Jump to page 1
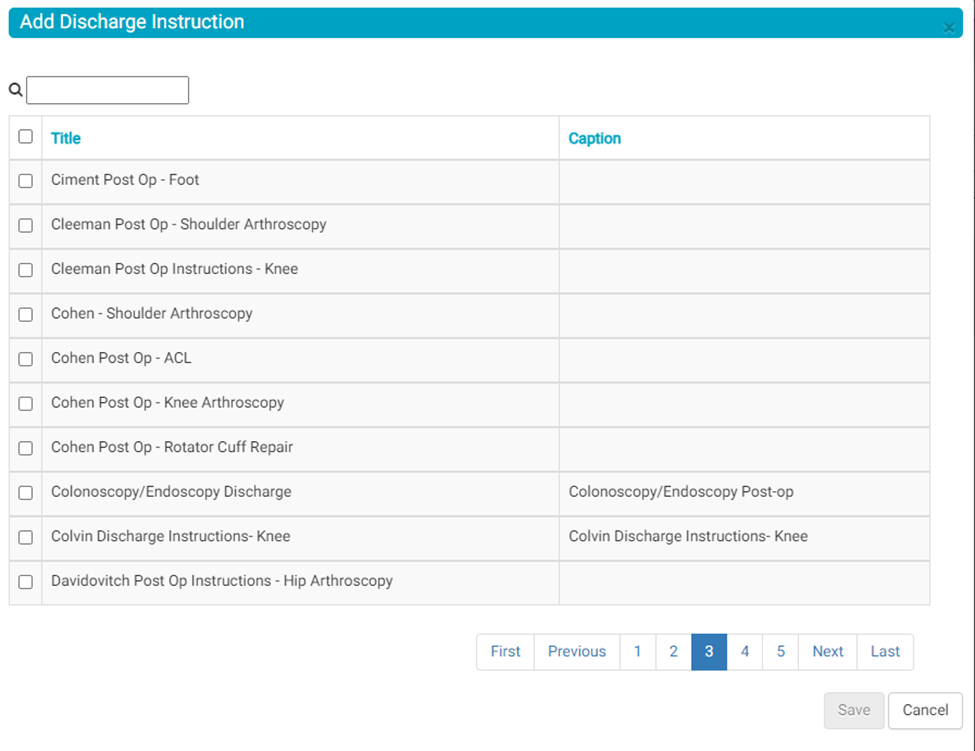The width and height of the screenshot is (975, 751). [x=638, y=651]
